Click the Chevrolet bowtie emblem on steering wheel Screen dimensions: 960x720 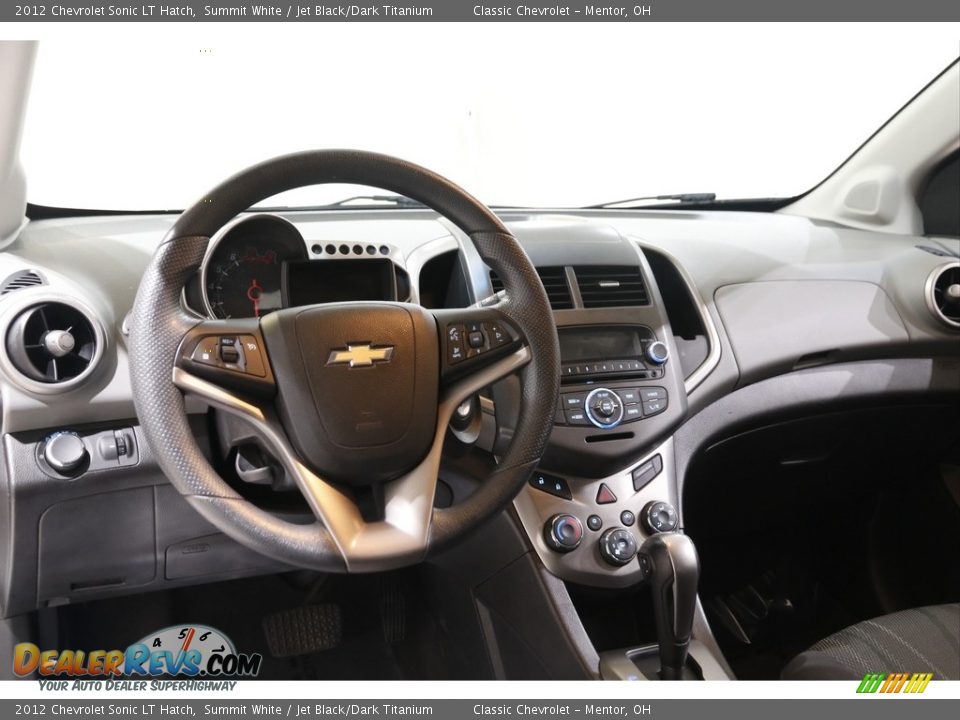pos(360,354)
